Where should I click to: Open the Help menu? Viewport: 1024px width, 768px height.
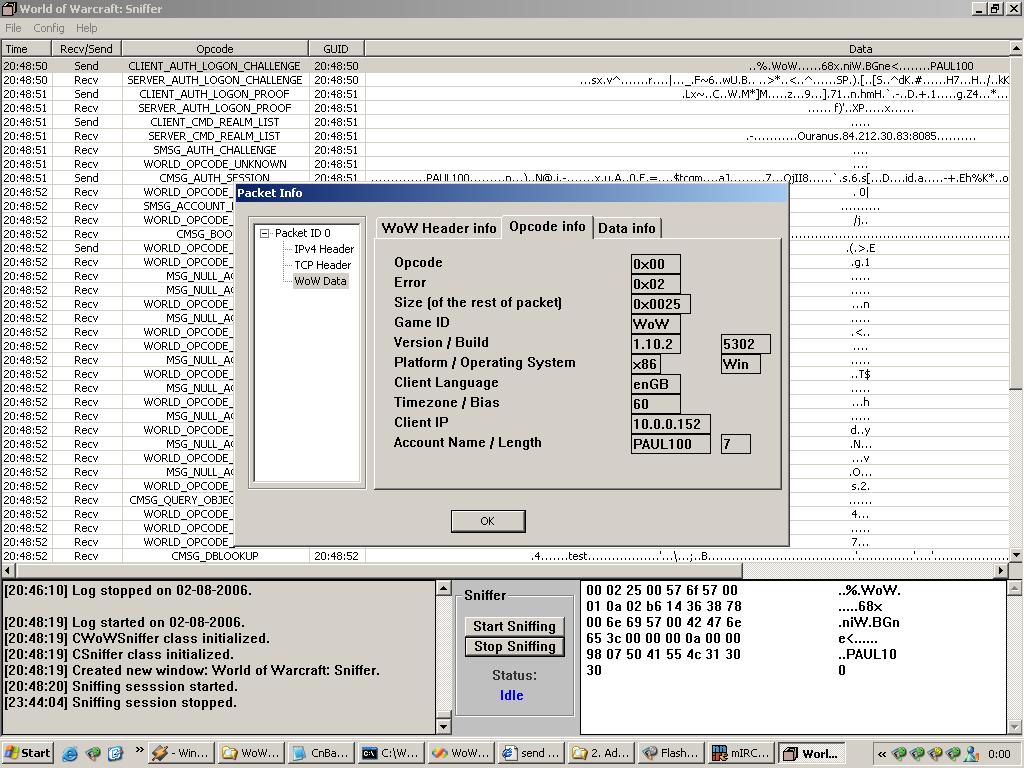[86, 28]
